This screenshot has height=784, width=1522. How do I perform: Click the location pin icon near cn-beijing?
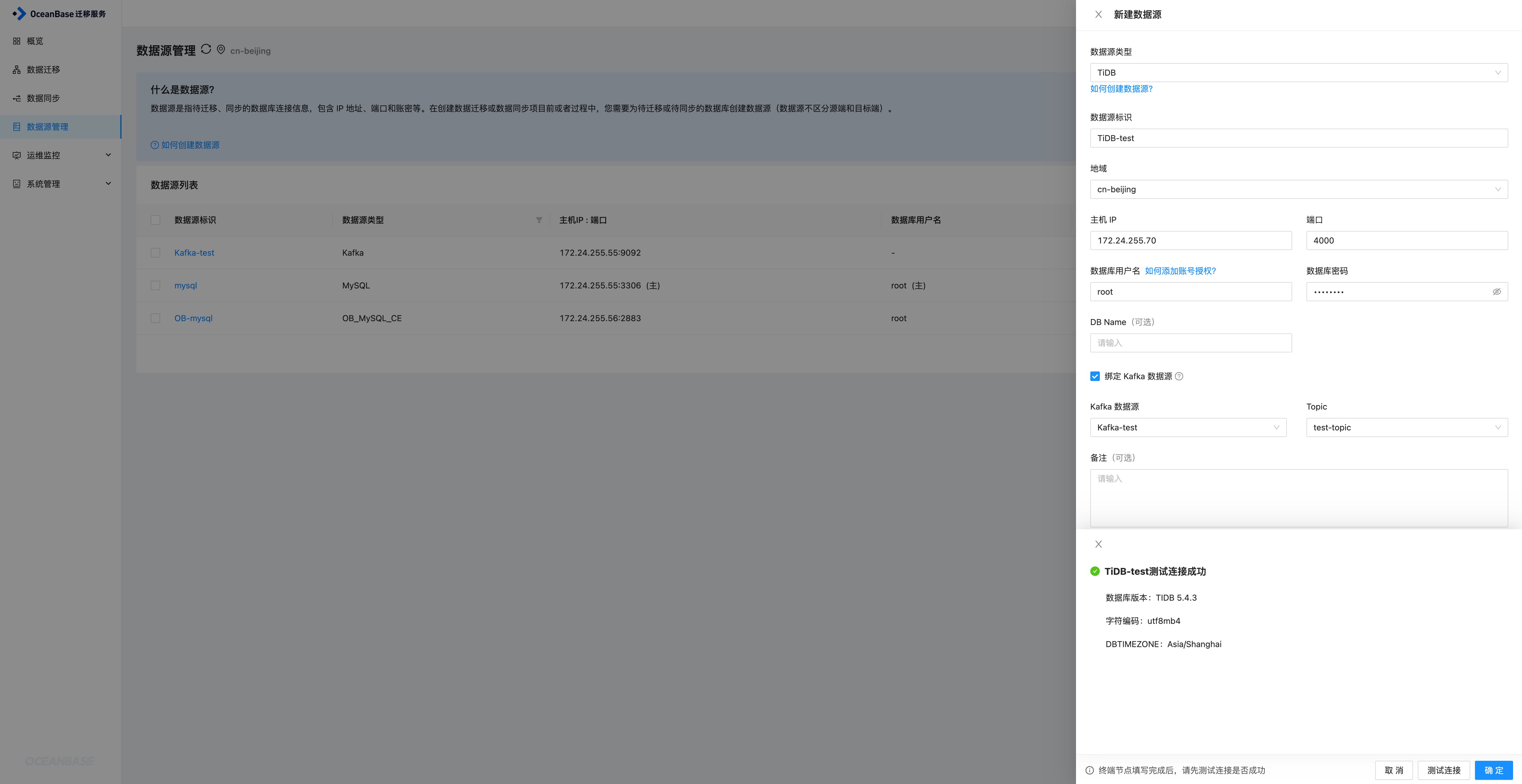[x=221, y=50]
